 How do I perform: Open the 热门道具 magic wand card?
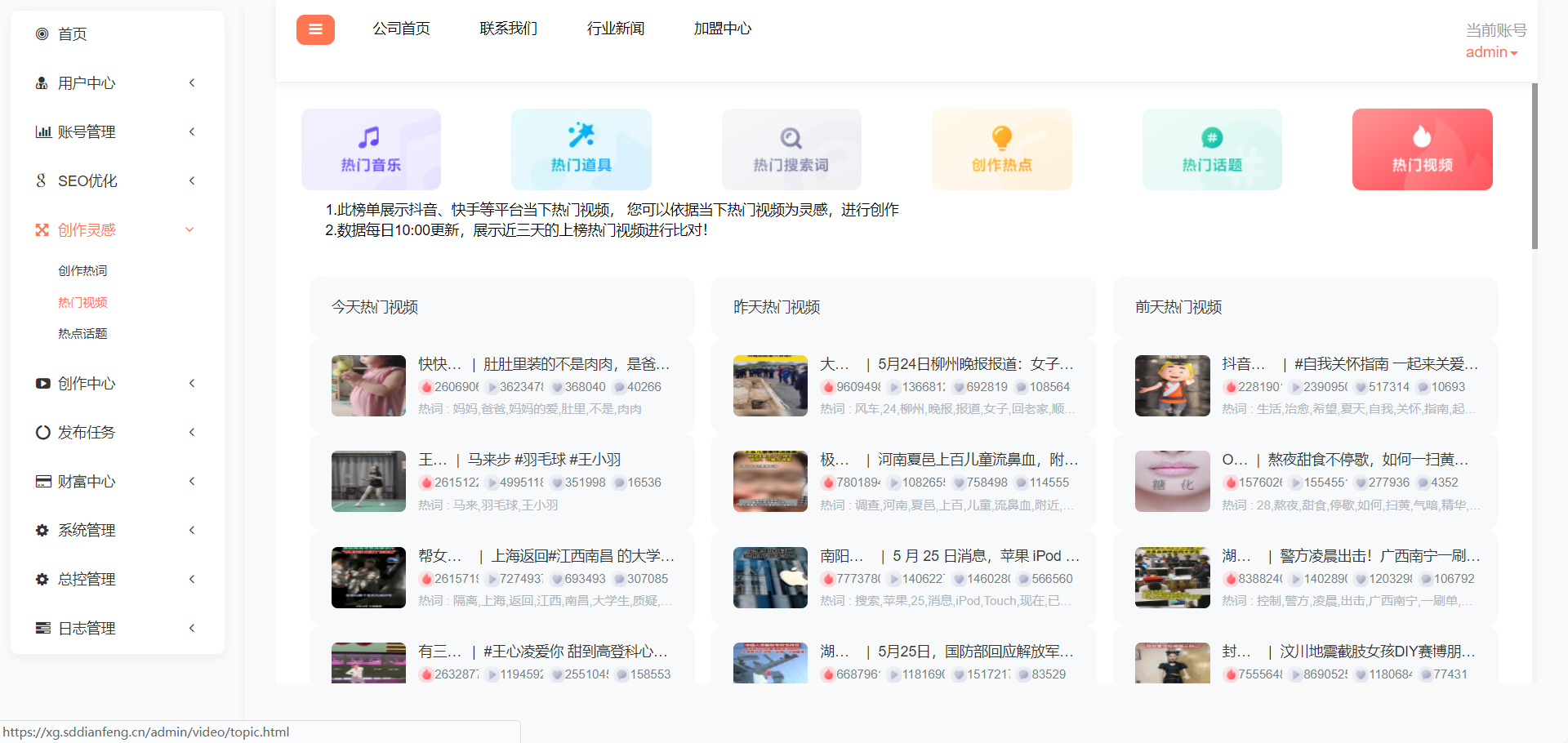click(x=581, y=149)
